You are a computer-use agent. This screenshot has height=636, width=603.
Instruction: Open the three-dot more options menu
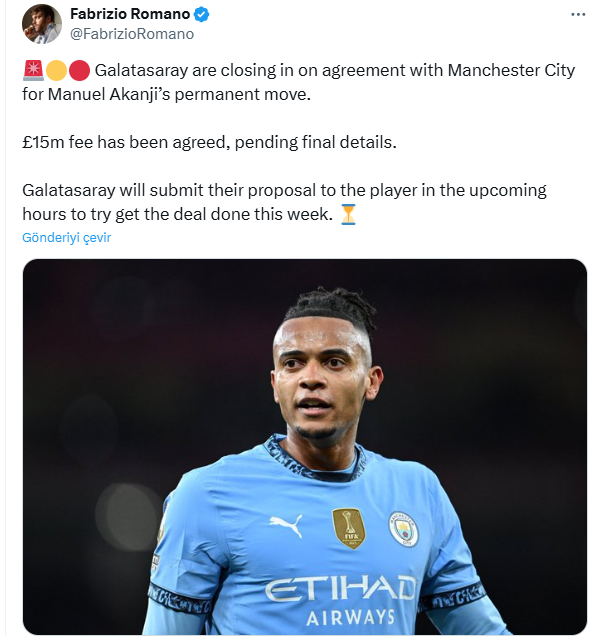click(578, 14)
